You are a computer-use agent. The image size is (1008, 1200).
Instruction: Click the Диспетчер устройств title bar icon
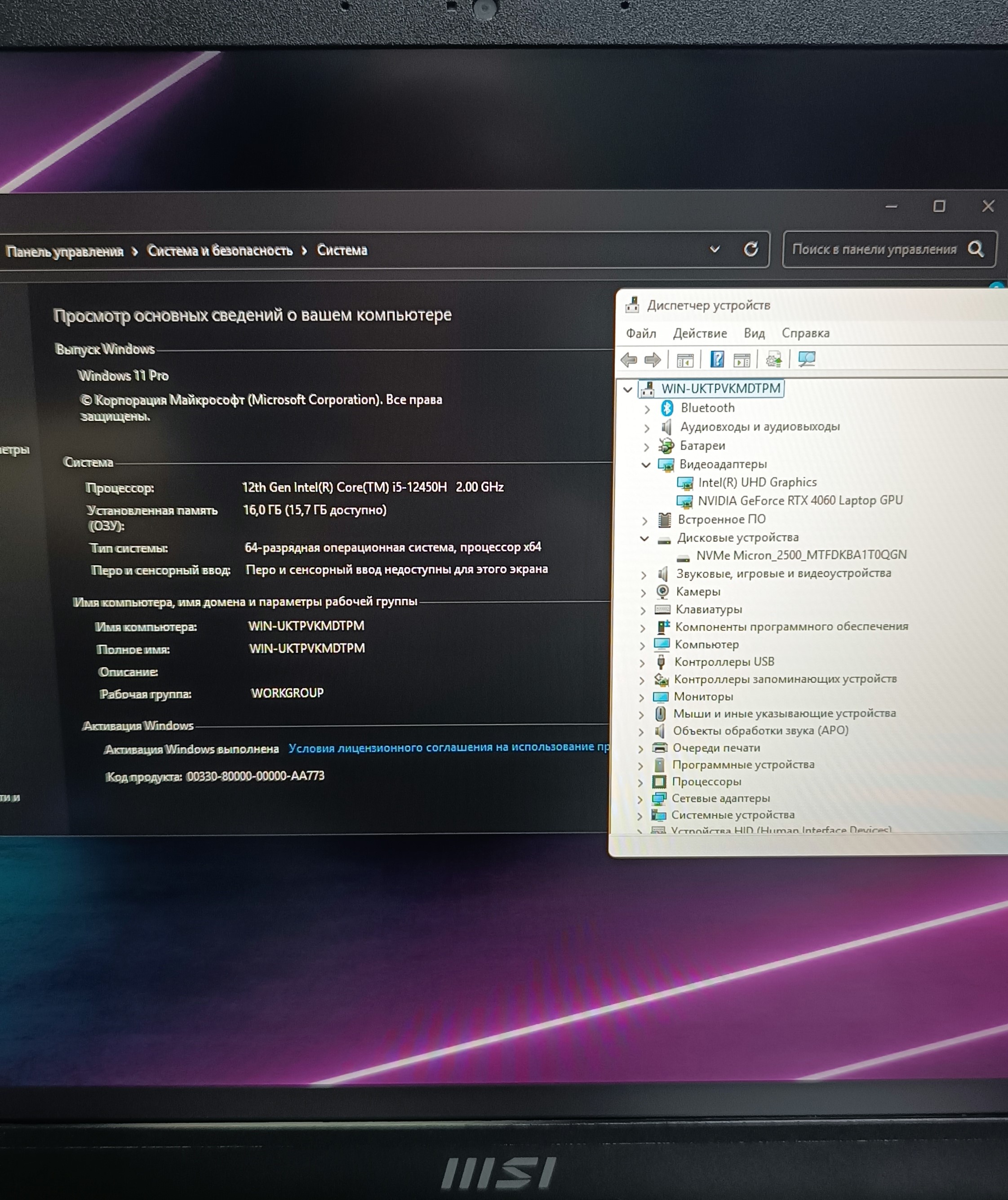coord(632,305)
